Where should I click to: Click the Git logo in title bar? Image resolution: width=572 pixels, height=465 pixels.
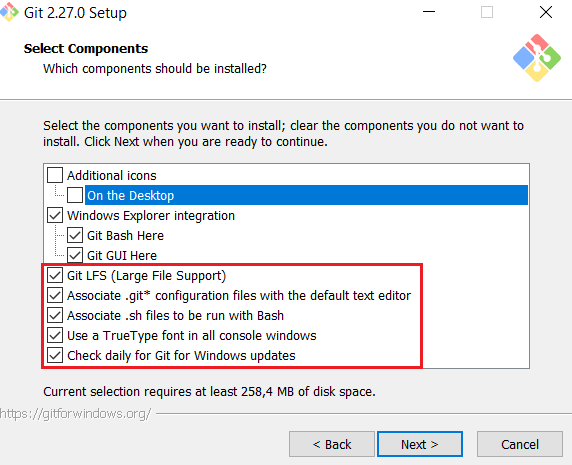click(x=9, y=12)
